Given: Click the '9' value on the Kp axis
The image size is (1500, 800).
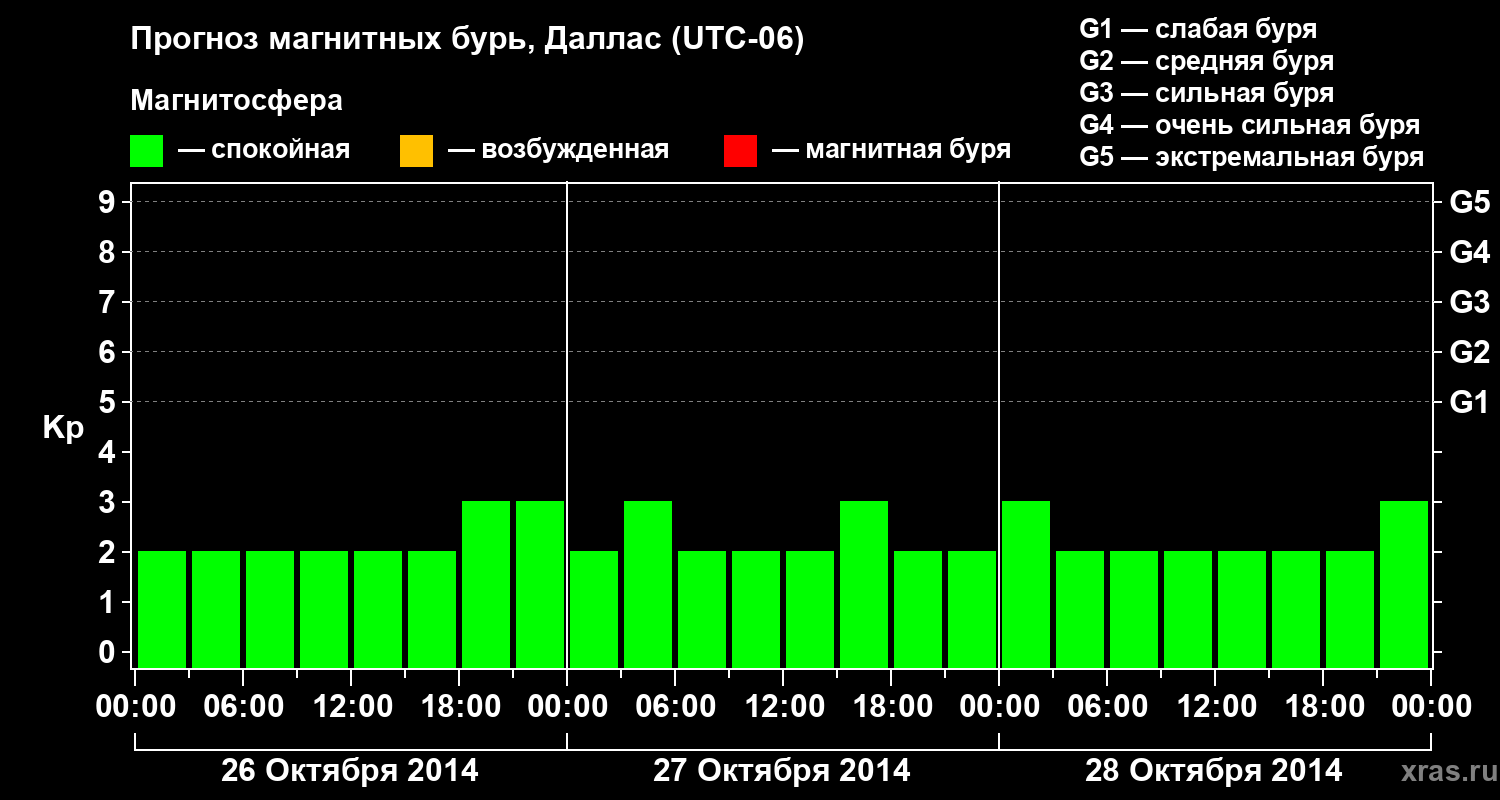Looking at the screenshot, I should [109, 203].
